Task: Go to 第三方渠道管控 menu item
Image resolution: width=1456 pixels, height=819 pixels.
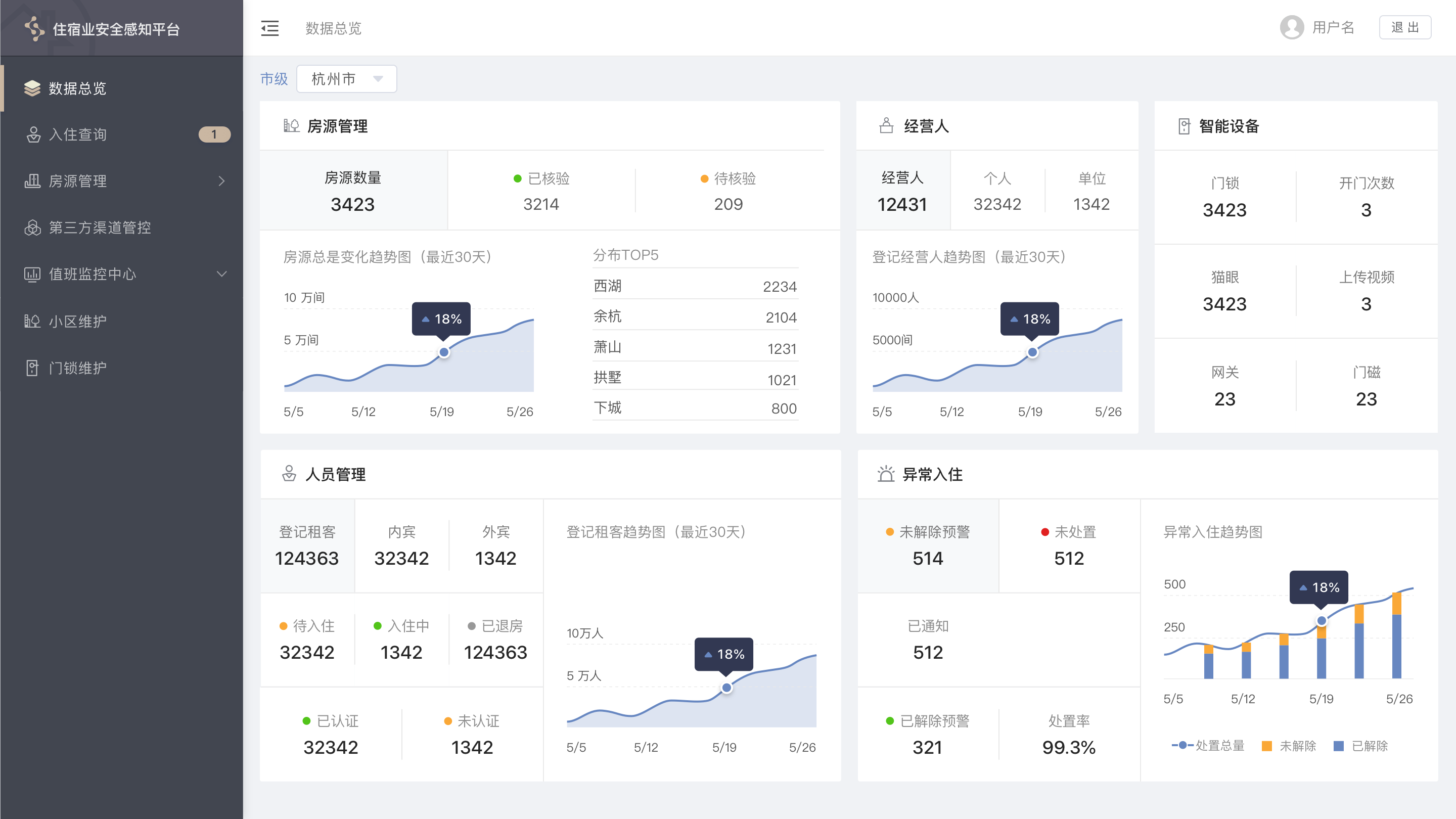Action: [100, 228]
